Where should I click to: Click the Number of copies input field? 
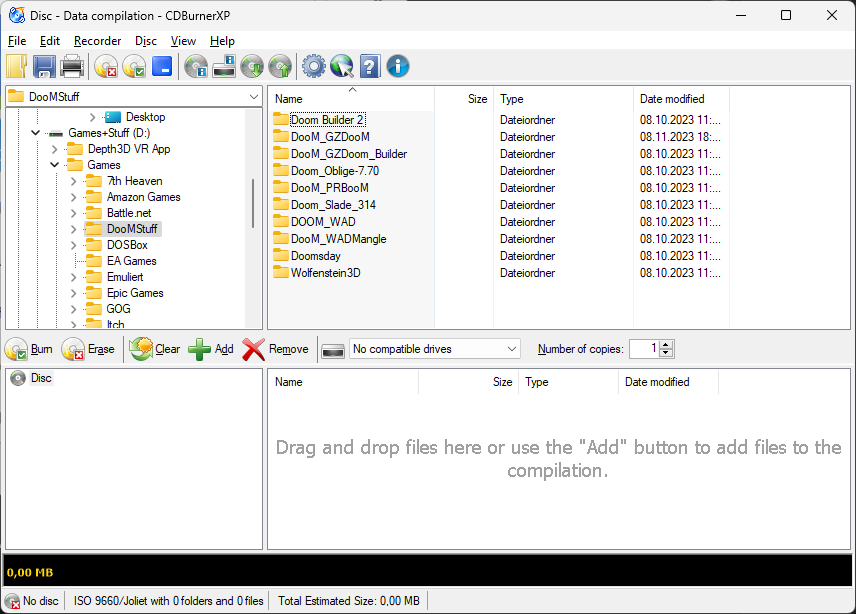[x=644, y=349]
